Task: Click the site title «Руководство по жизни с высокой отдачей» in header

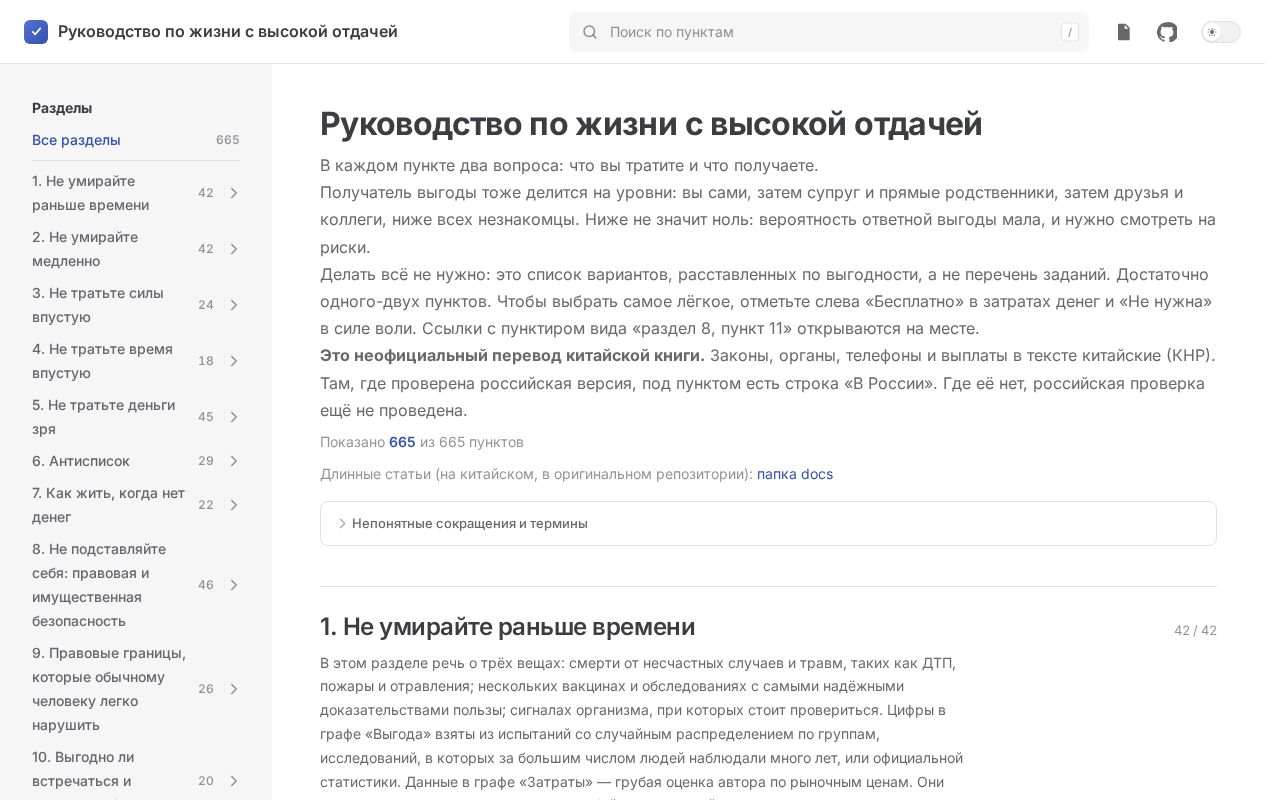Action: (228, 32)
